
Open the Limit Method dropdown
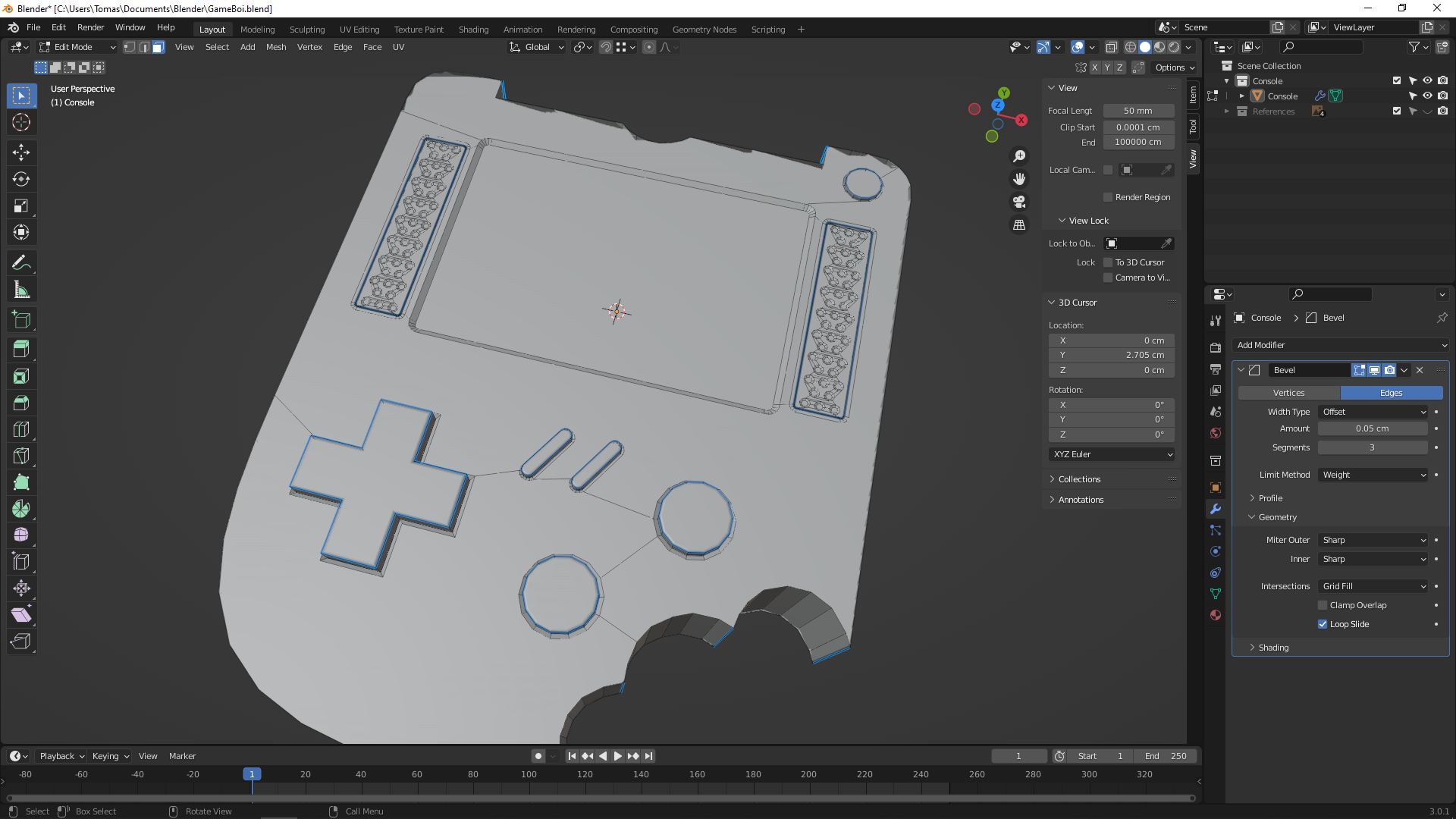point(1373,475)
